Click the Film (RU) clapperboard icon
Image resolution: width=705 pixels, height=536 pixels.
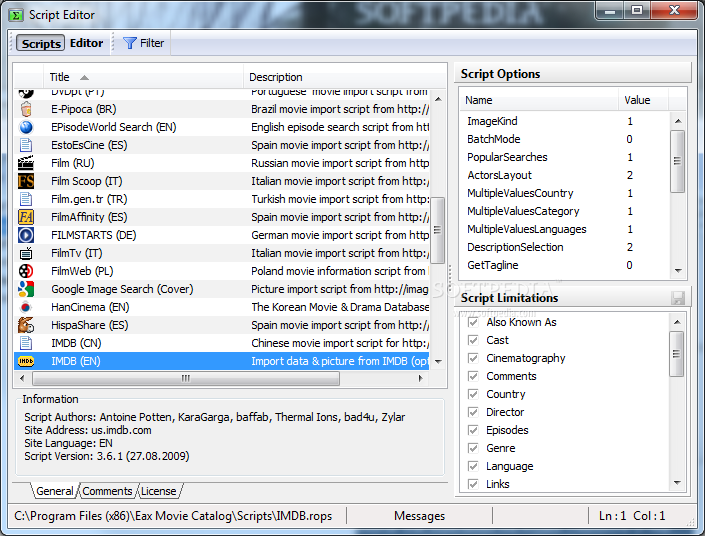tap(26, 163)
